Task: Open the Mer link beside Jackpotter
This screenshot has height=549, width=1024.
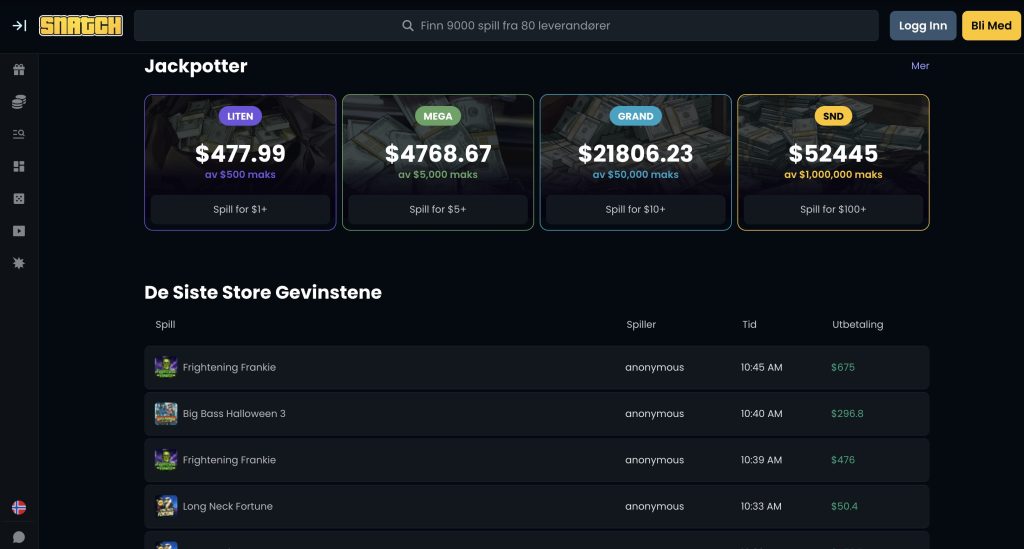Action: (920, 66)
